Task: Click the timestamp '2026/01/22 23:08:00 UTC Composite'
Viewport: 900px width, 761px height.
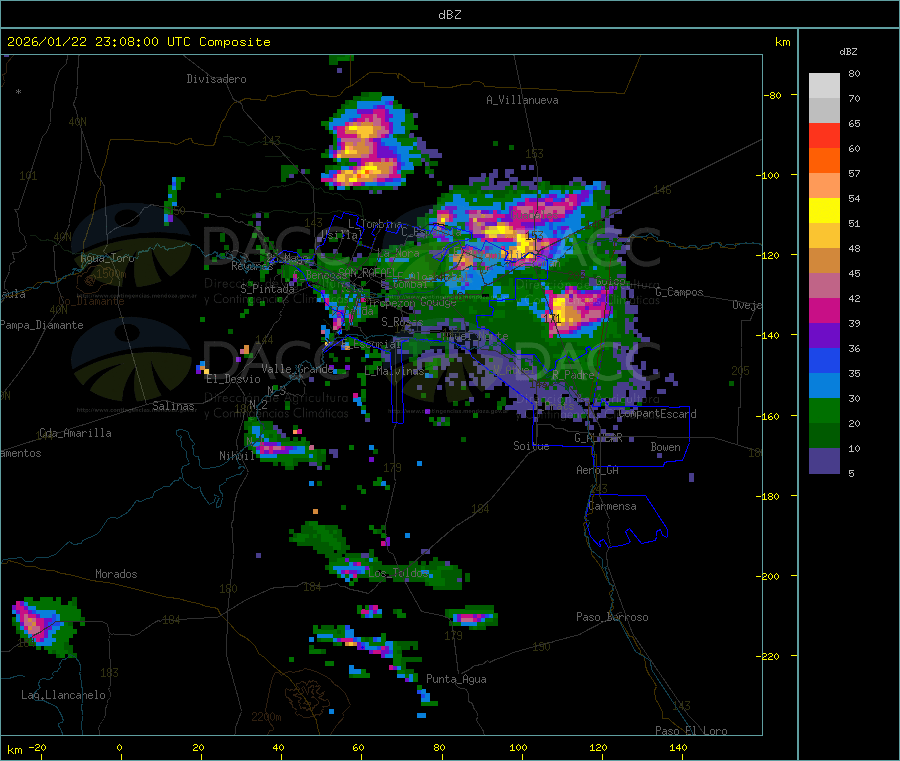Action: pyautogui.click(x=138, y=42)
